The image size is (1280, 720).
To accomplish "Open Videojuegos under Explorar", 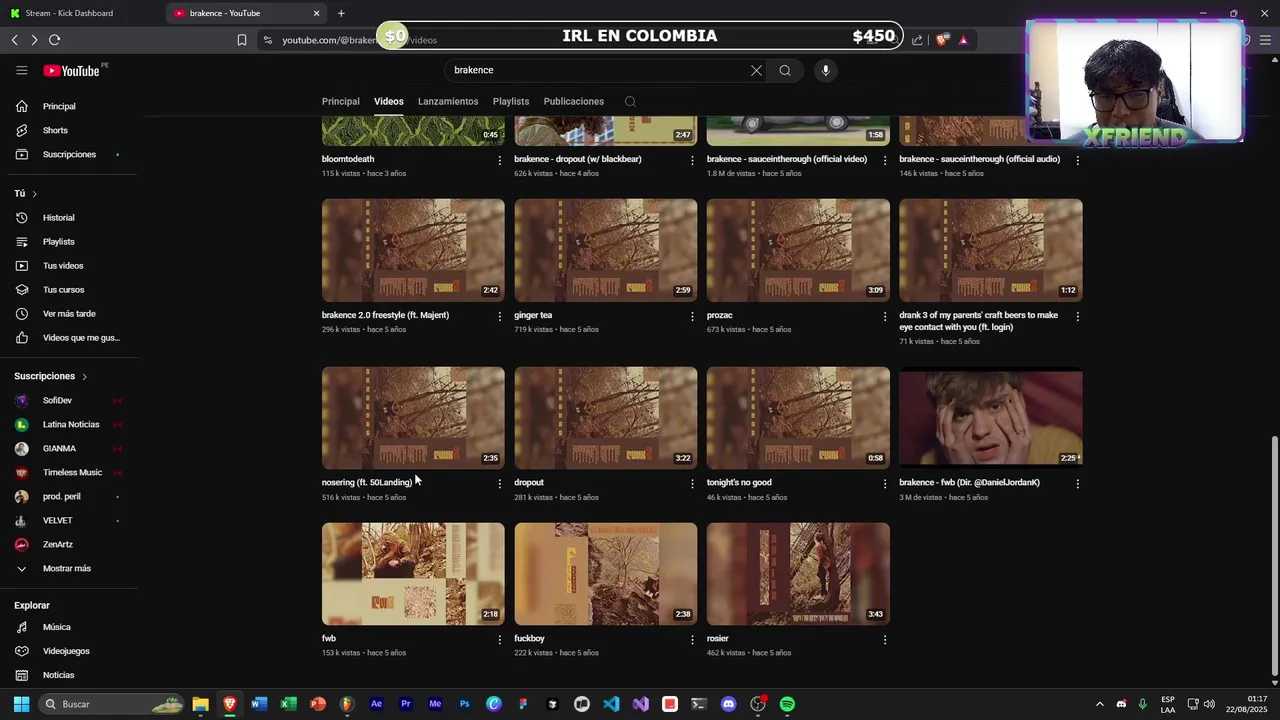I will 66,651.
